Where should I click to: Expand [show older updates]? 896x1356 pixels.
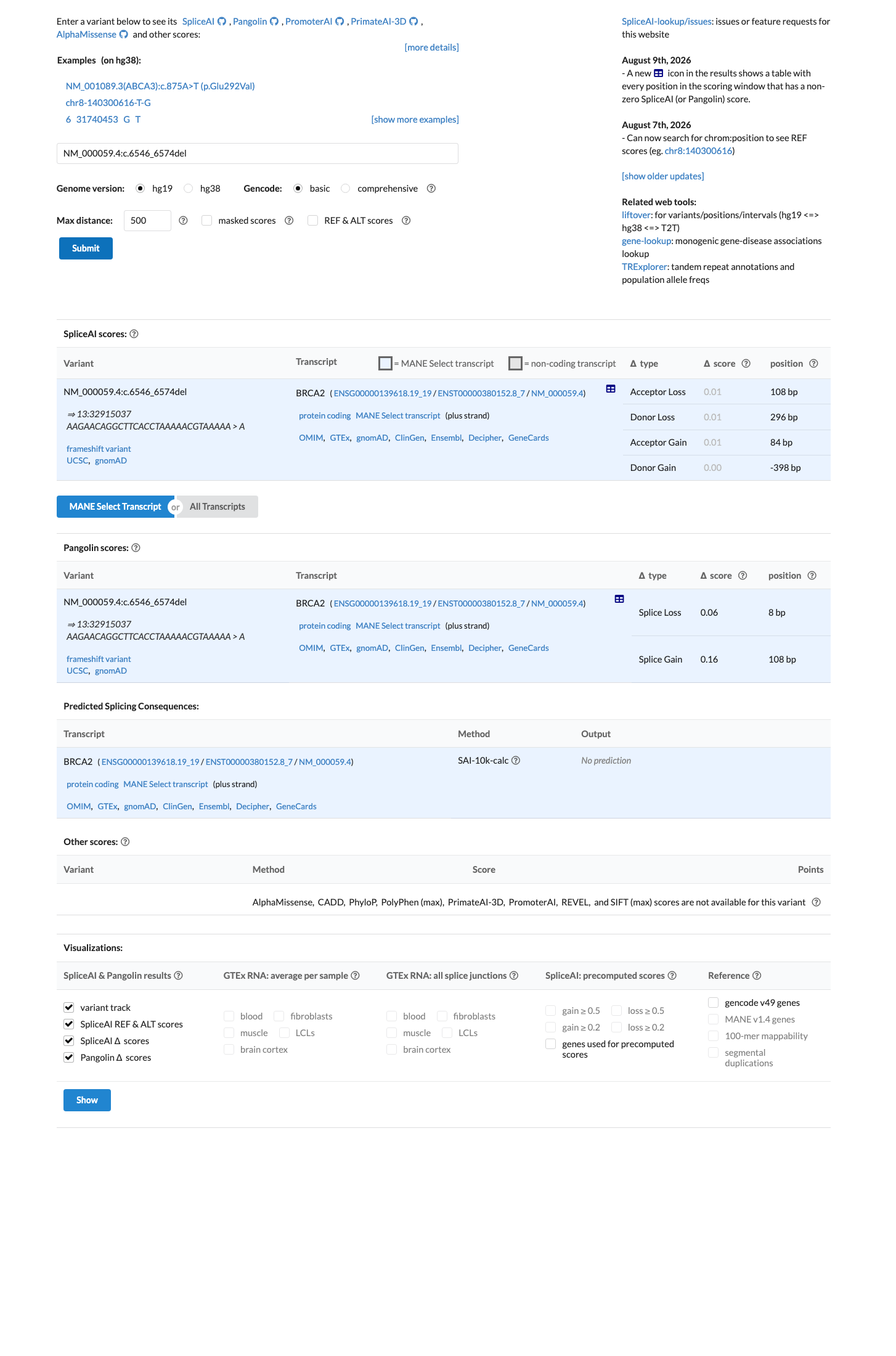662,176
